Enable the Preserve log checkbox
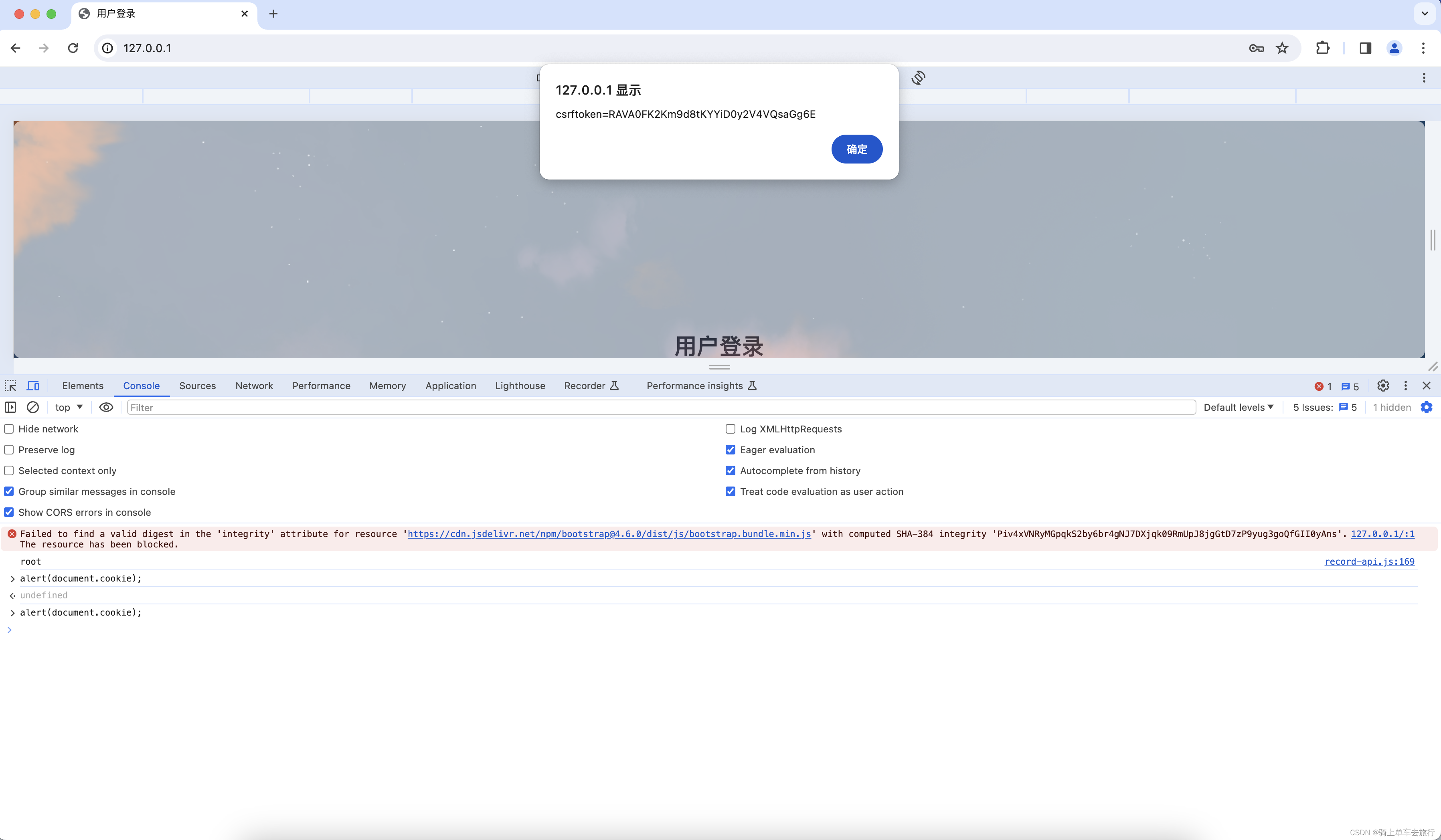The width and height of the screenshot is (1441, 840). (9, 450)
